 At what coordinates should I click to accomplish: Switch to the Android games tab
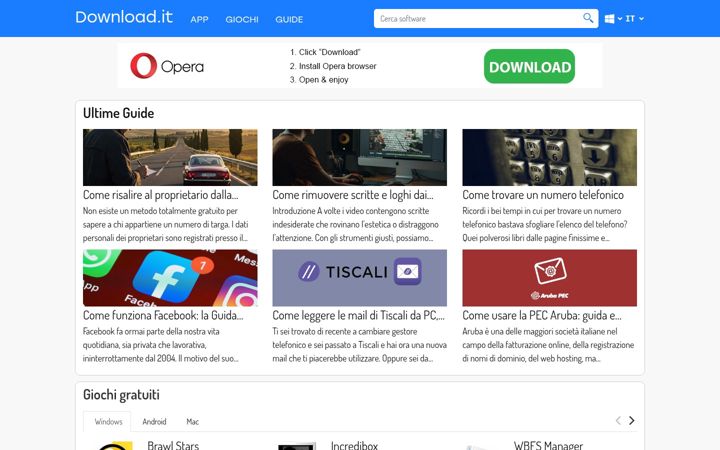[x=154, y=422]
